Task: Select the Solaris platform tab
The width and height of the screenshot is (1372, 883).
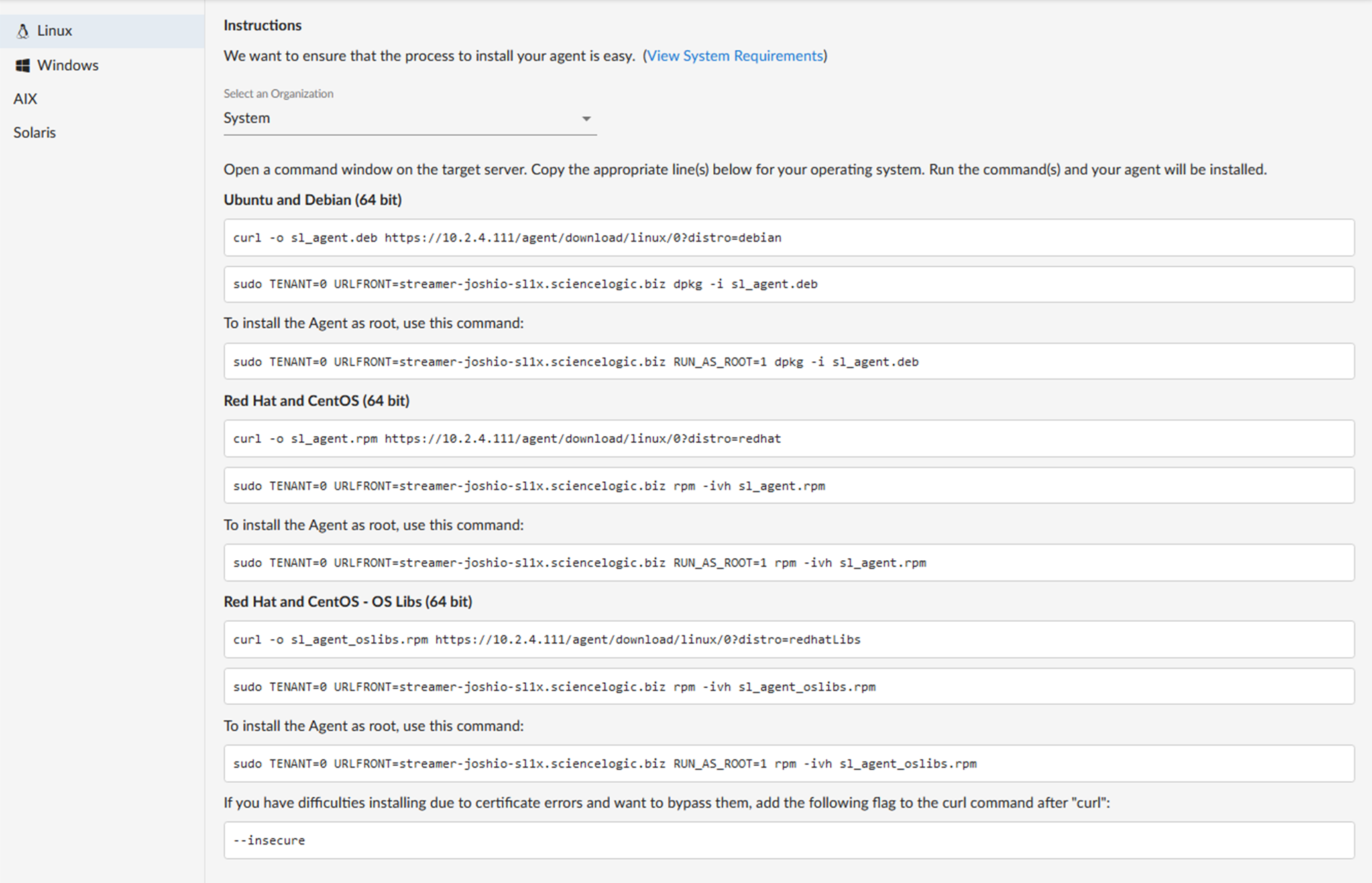Action: coord(34,133)
